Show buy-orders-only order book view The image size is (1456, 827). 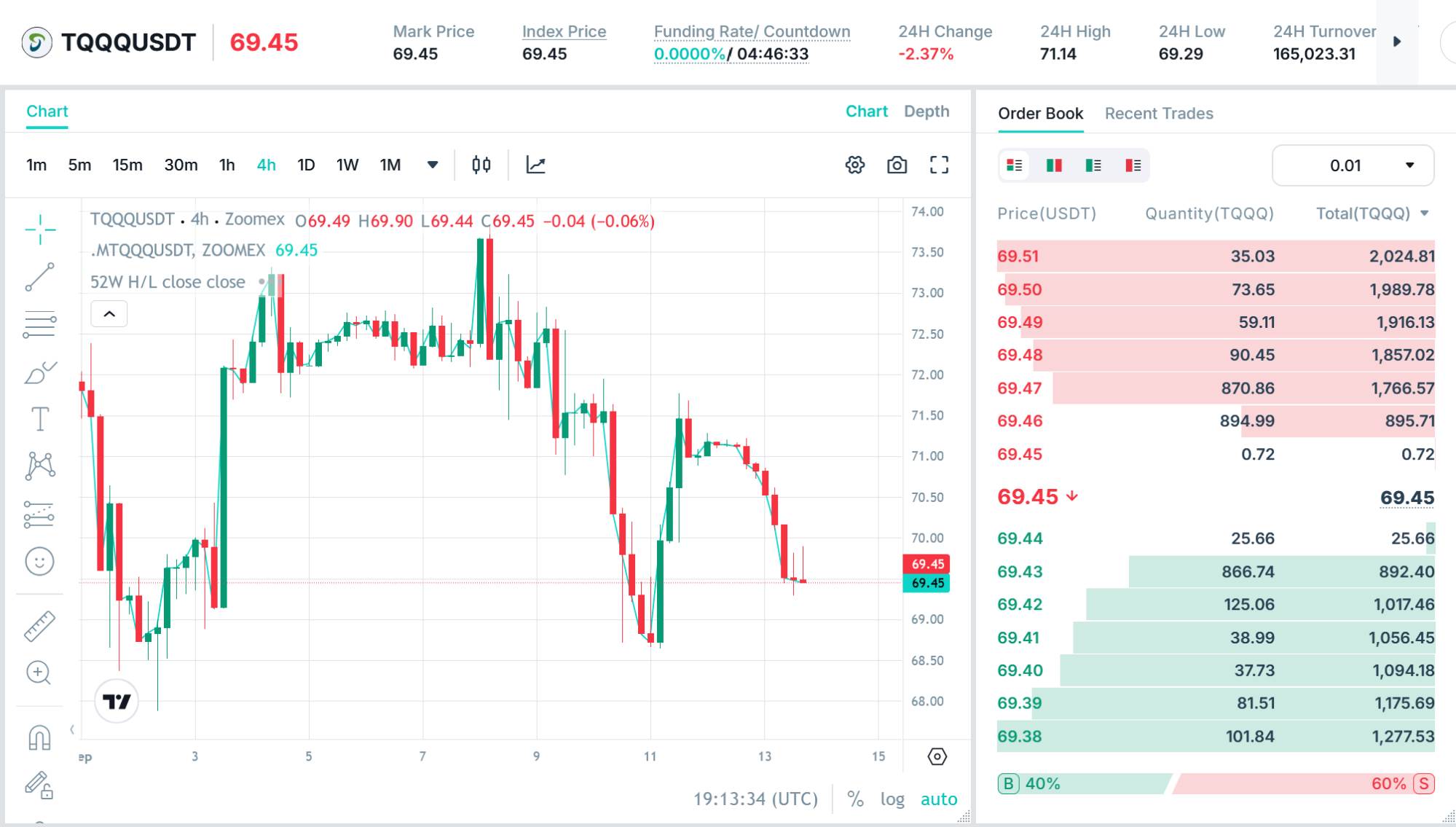[1093, 165]
